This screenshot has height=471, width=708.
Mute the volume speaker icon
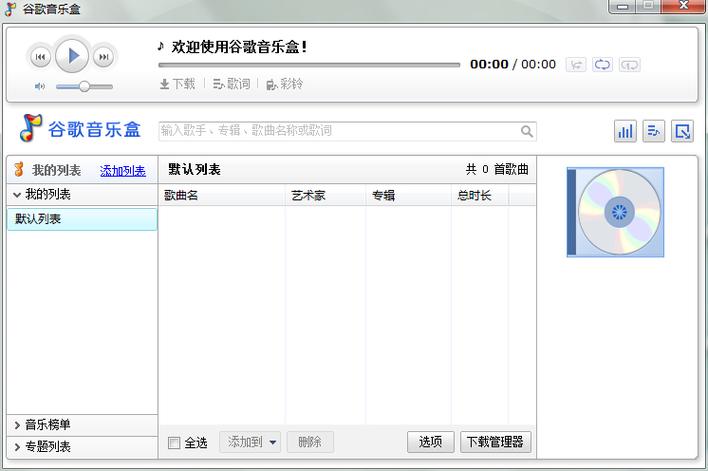click(40, 87)
